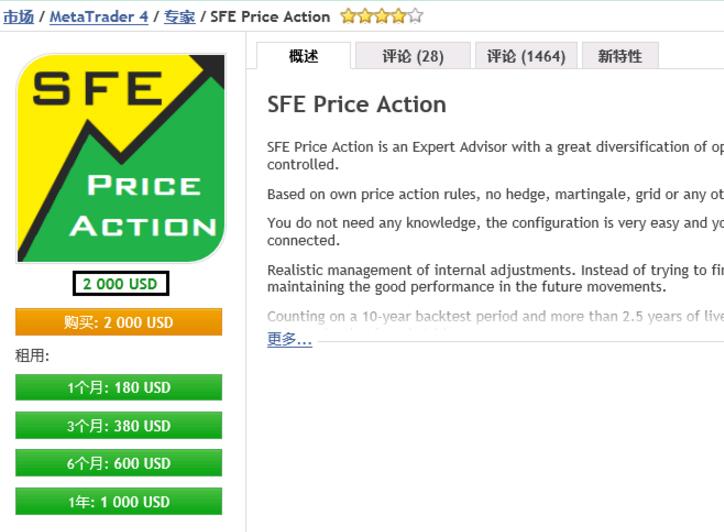This screenshot has width=724, height=532.
Task: Click the second rating star
Action: tap(365, 16)
